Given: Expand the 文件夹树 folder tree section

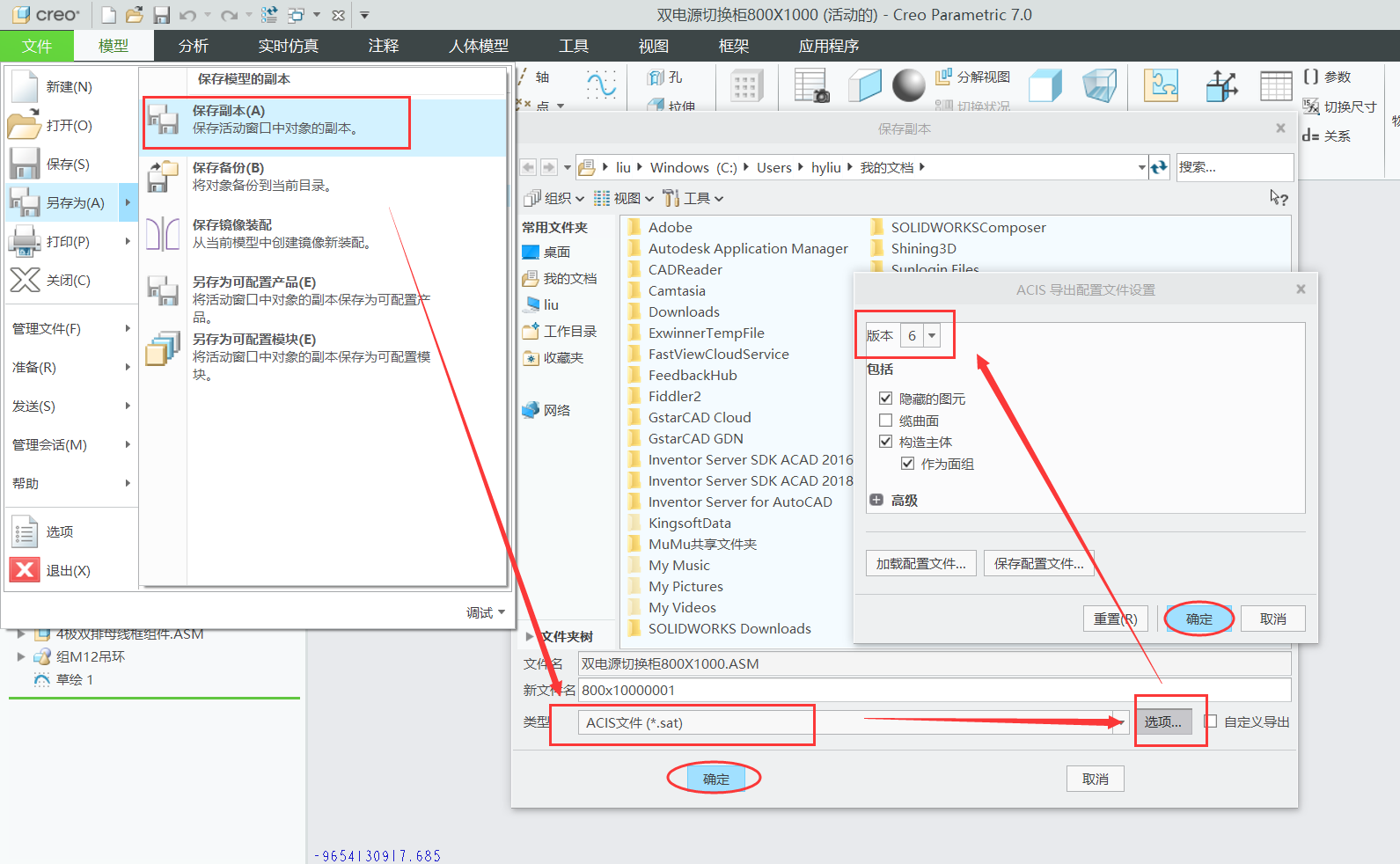Looking at the screenshot, I should click(x=530, y=636).
